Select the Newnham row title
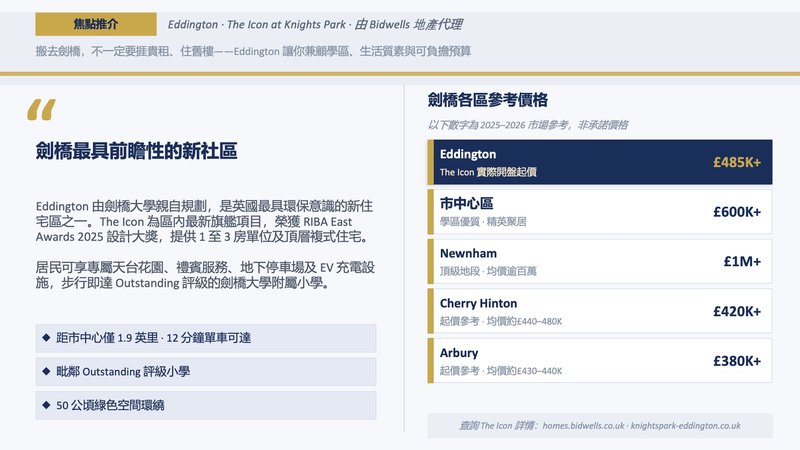Viewport: 800px width, 450px height. pos(468,253)
